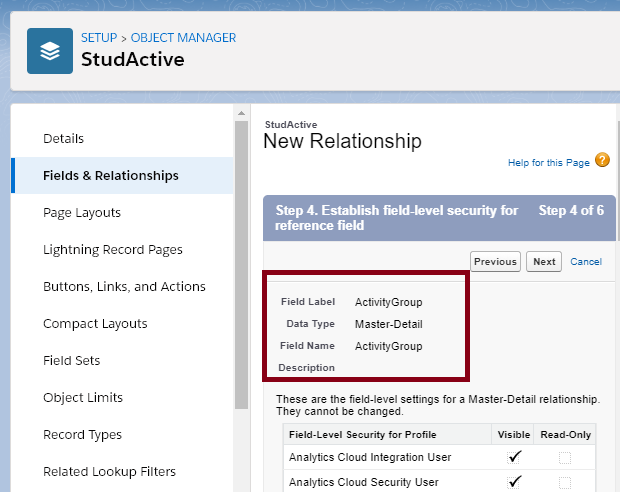Screen dimensions: 638x492
Task: Cancel the new relationship wizard
Action: (x=586, y=262)
